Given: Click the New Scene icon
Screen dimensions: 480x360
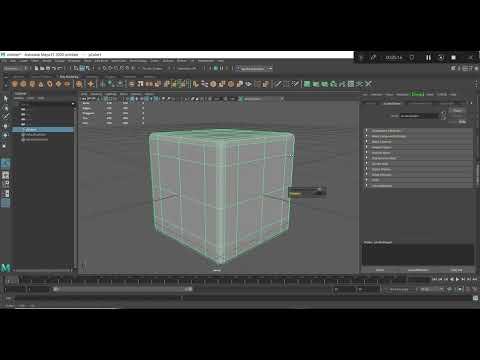Looking at the screenshot, I should point(36,68).
